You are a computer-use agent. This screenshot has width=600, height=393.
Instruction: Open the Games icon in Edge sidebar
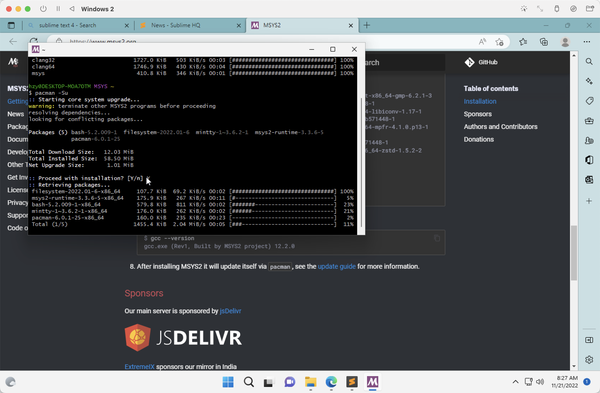pyautogui.click(x=589, y=140)
